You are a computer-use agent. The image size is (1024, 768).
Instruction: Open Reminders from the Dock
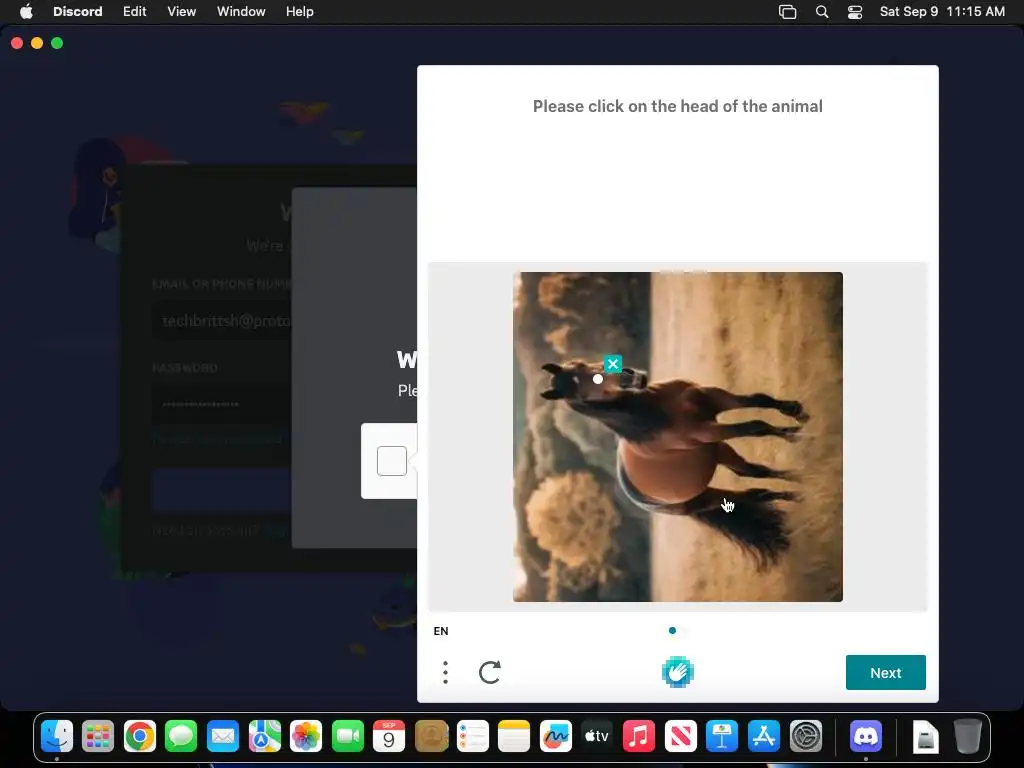(473, 737)
